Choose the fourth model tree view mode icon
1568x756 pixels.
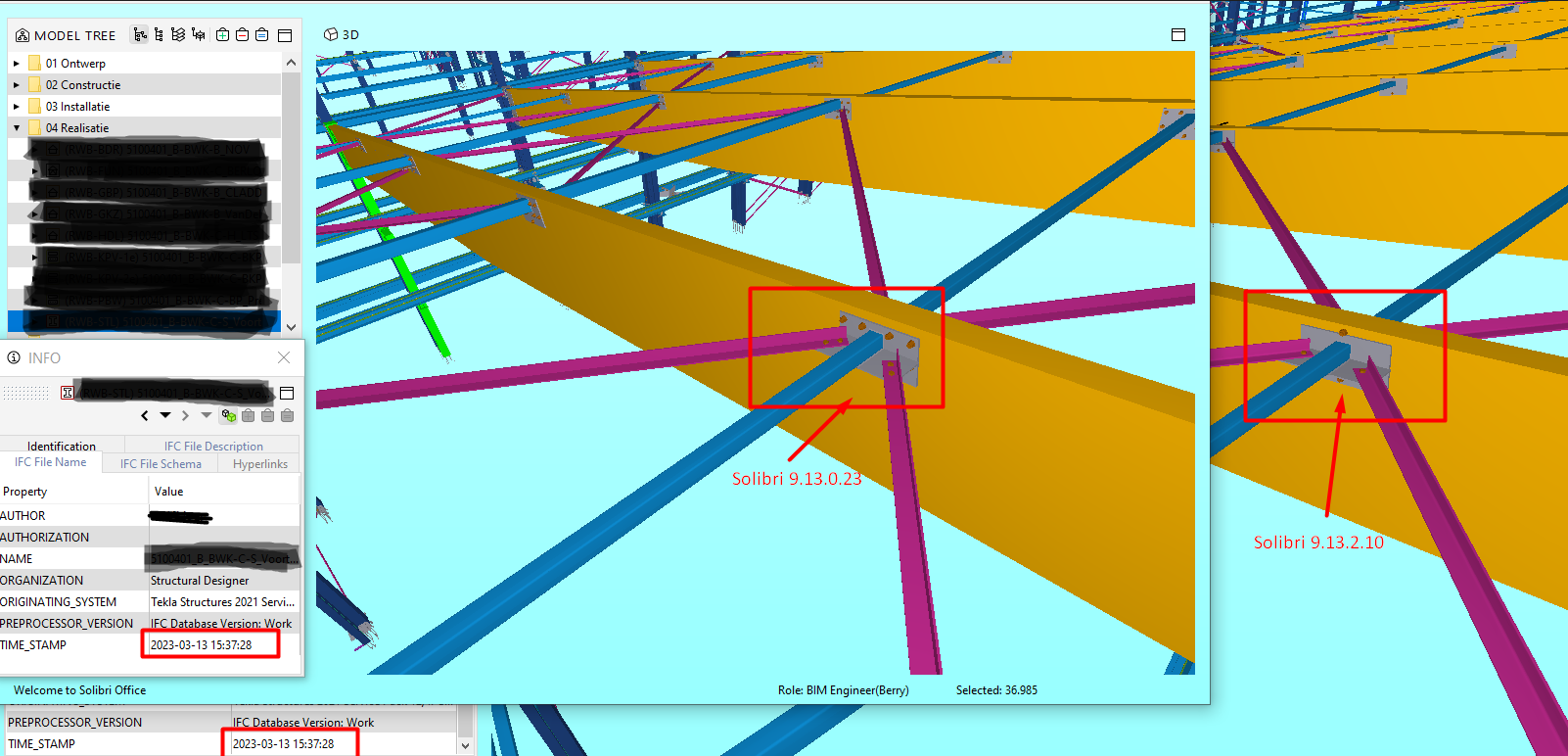(198, 34)
